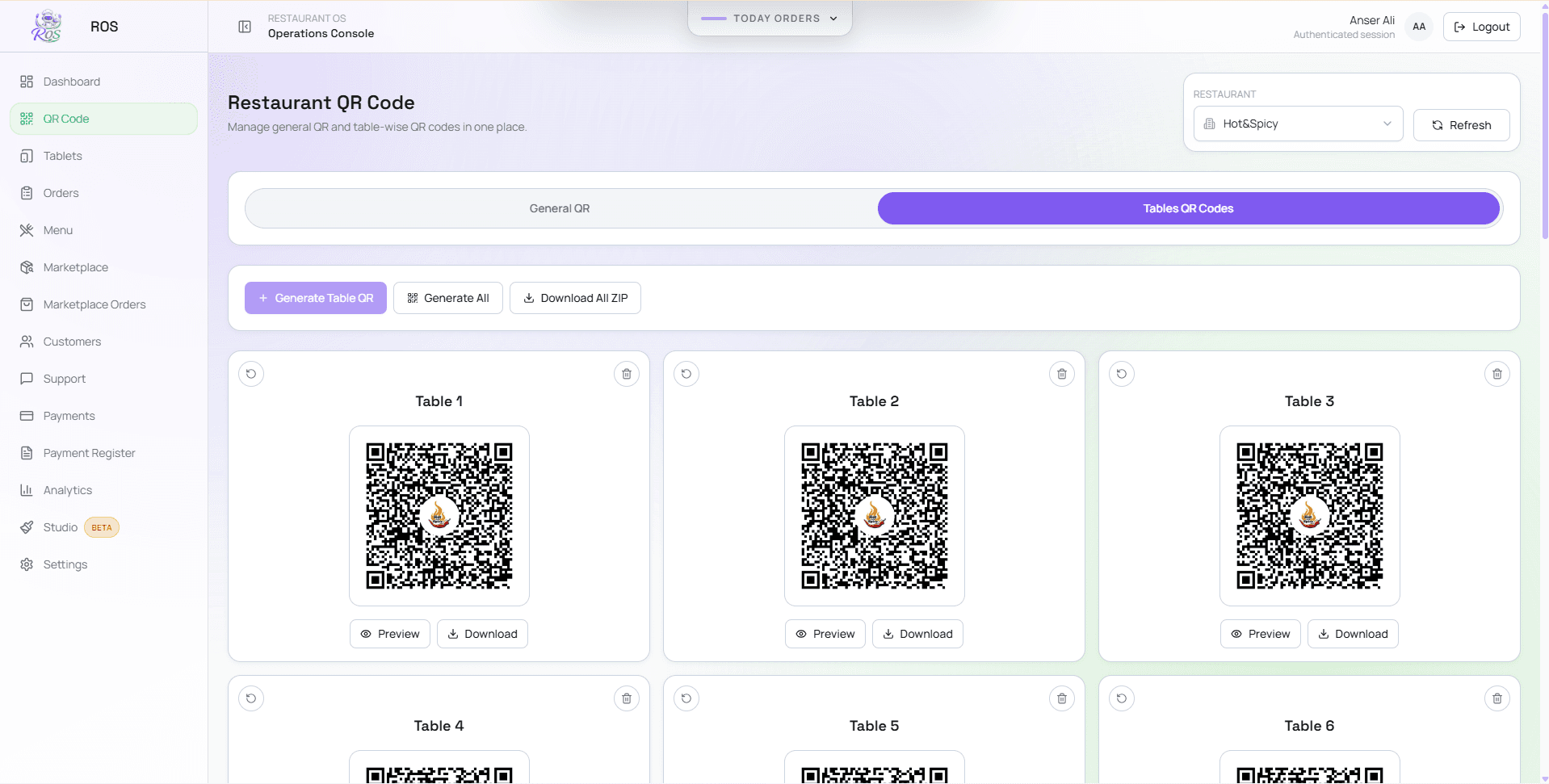Click the Table 1 card title
This screenshot has height=784, width=1549.
(x=439, y=401)
